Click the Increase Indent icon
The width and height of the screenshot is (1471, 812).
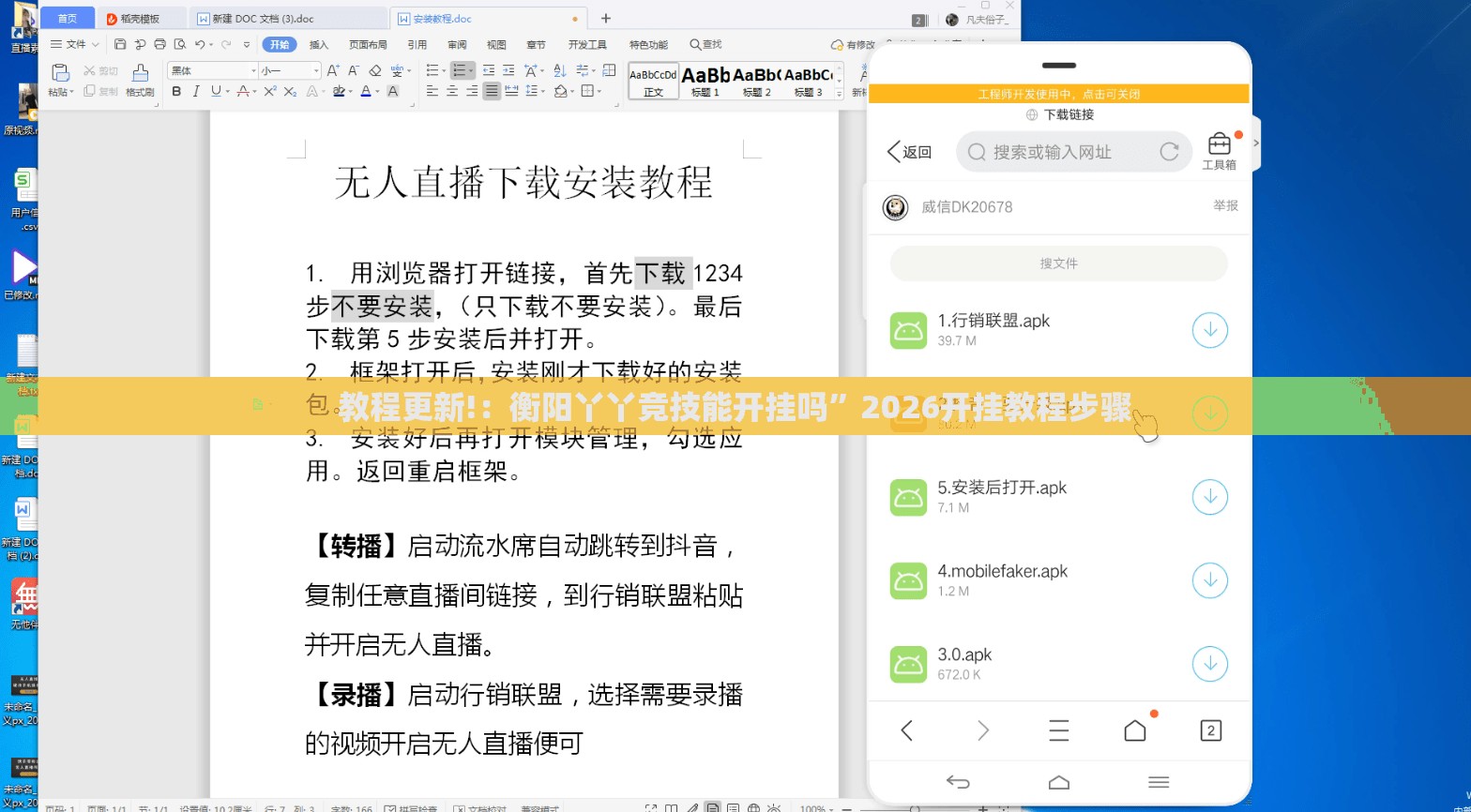click(508, 70)
